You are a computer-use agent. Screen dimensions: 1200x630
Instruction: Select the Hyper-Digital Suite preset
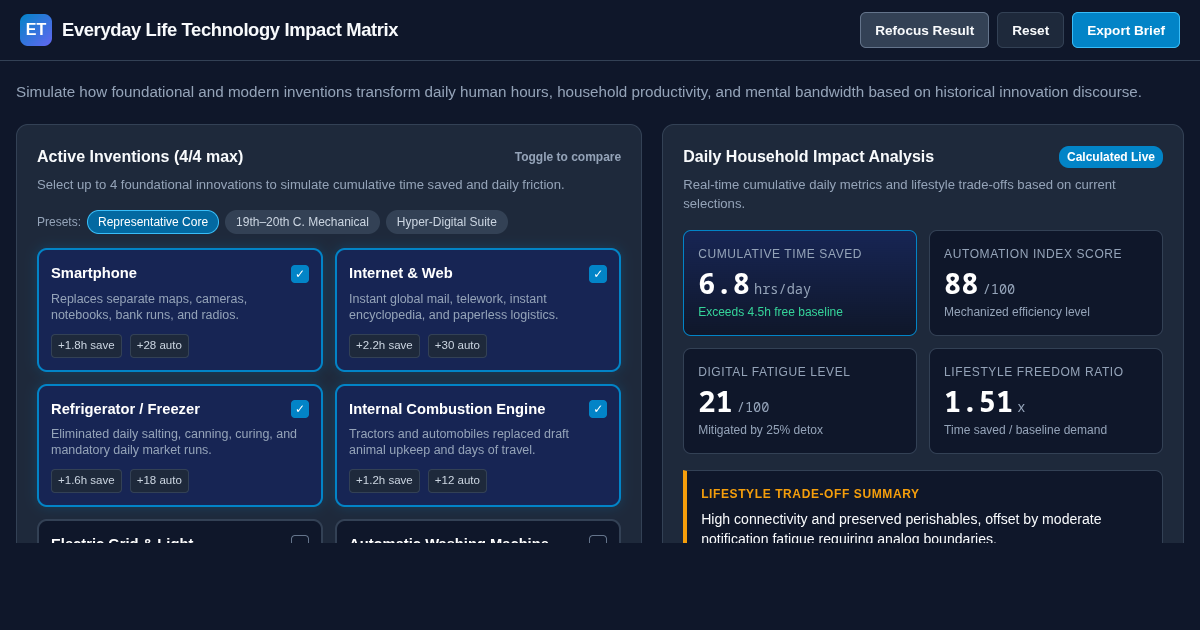pyautogui.click(x=447, y=222)
